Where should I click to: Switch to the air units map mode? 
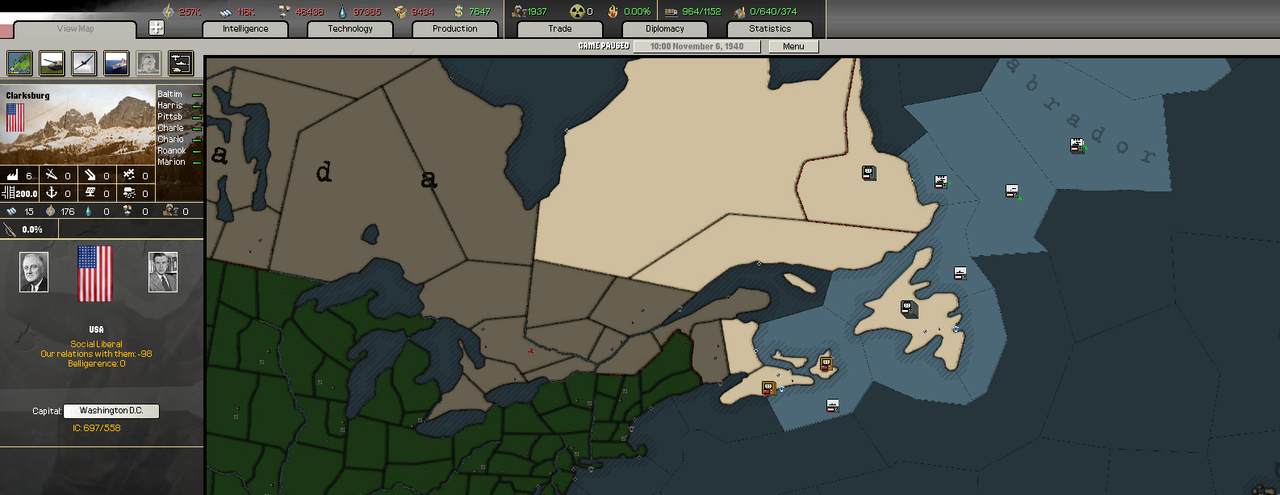tap(84, 64)
